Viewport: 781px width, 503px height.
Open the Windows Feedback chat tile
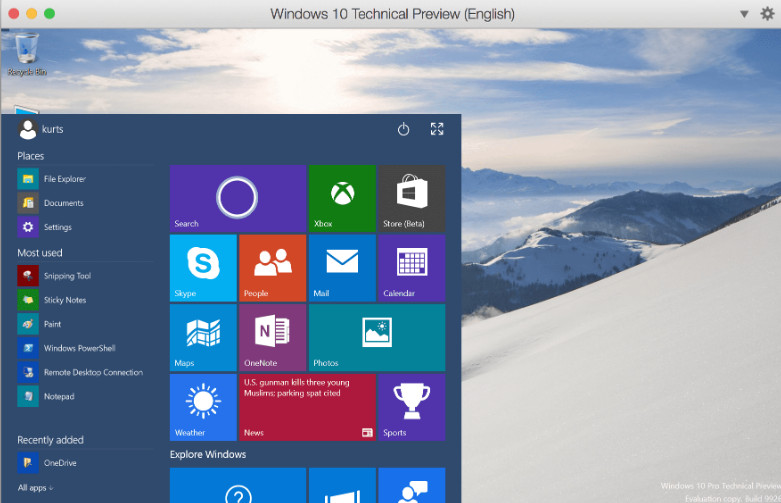coord(411,486)
